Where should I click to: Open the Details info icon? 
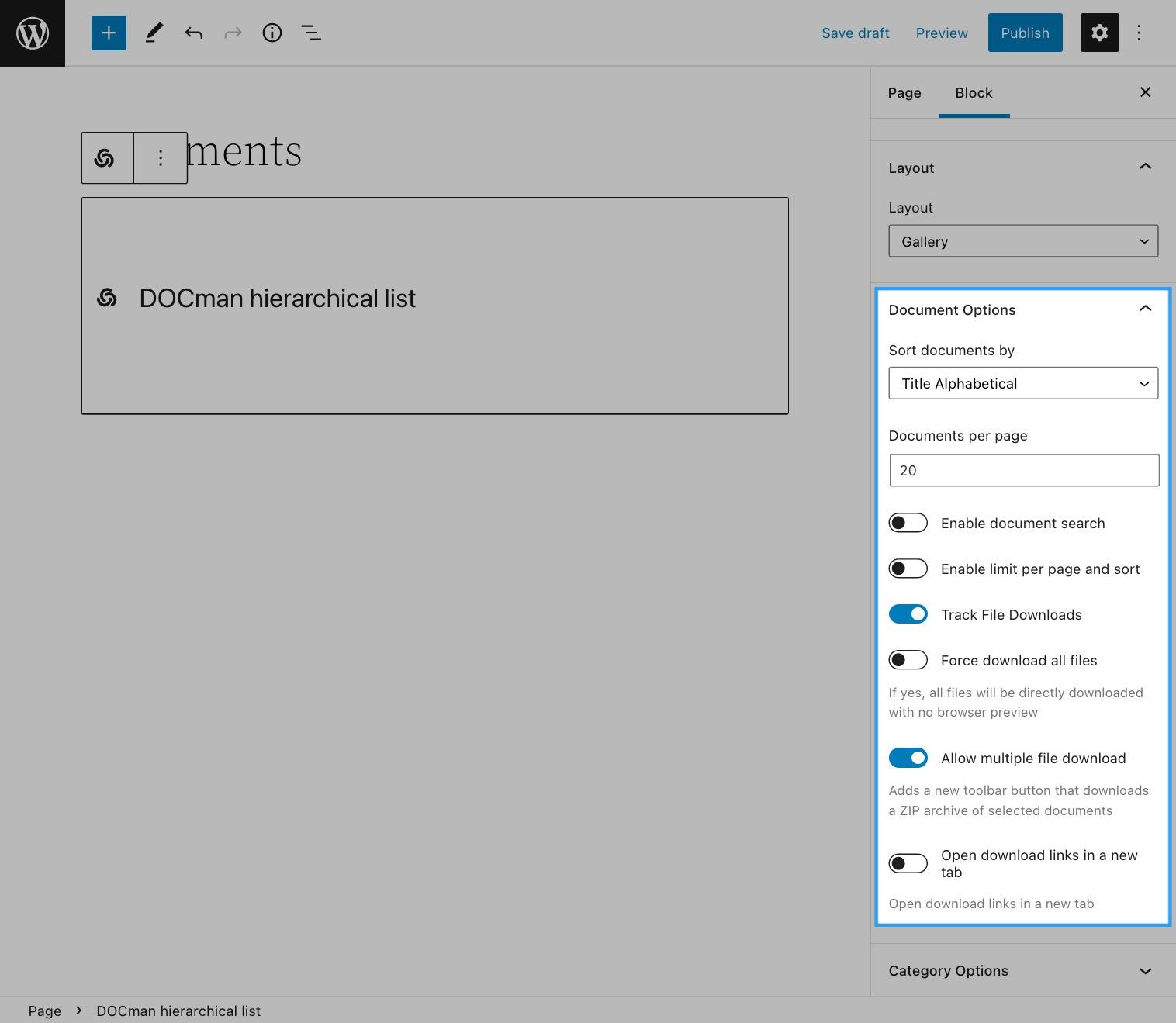coord(272,33)
